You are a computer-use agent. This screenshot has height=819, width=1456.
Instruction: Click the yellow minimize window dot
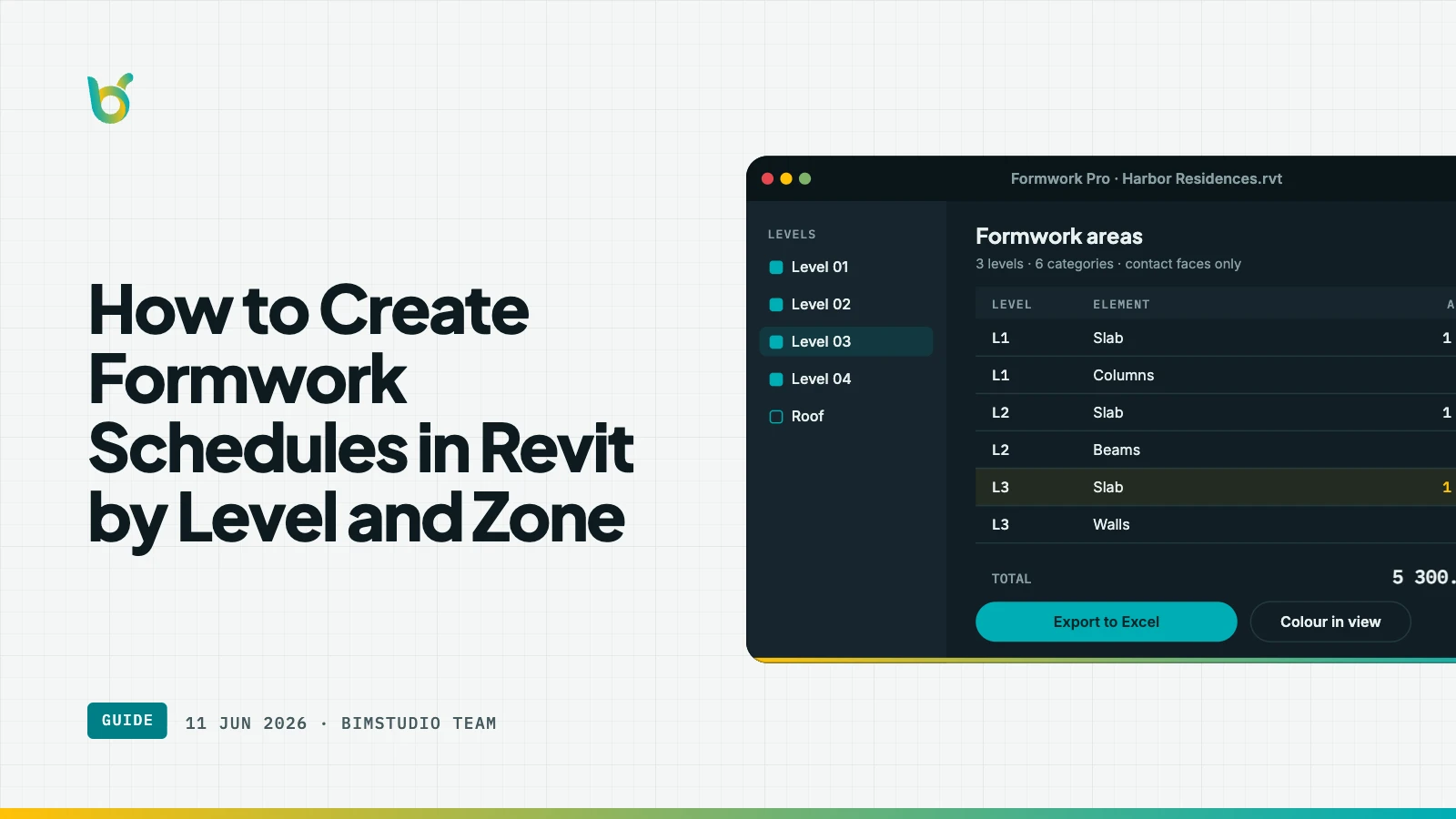[x=786, y=178]
